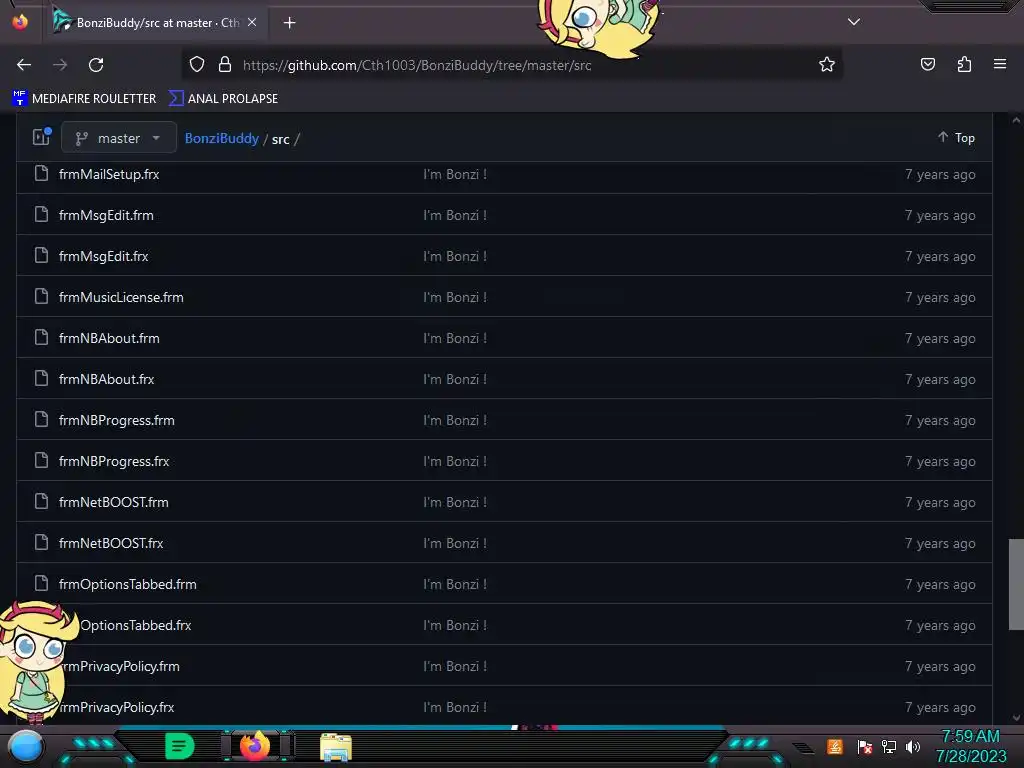Open frmNetBOOST.frm file
Viewport: 1024px width, 768px height.
114,502
